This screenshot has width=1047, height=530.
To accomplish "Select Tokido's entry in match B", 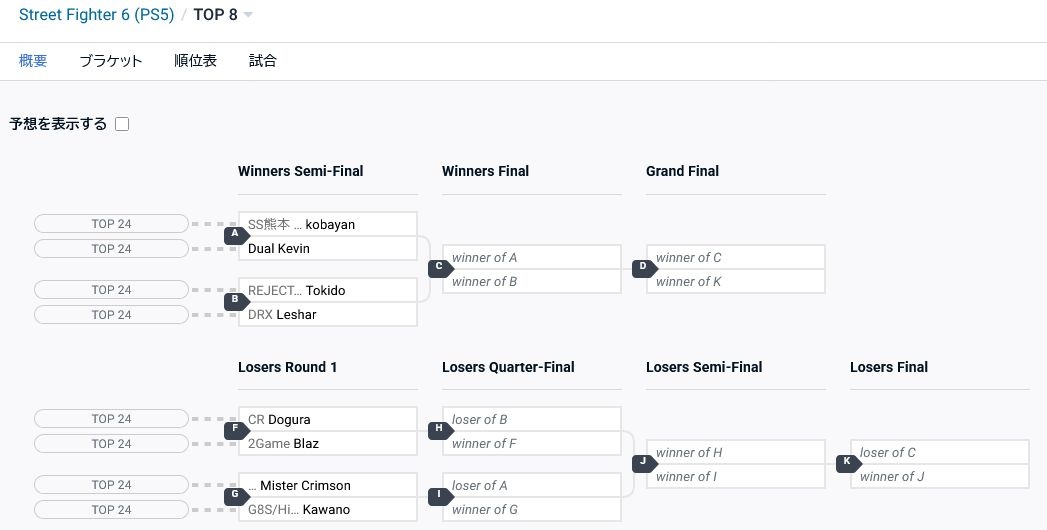I will tap(326, 290).
